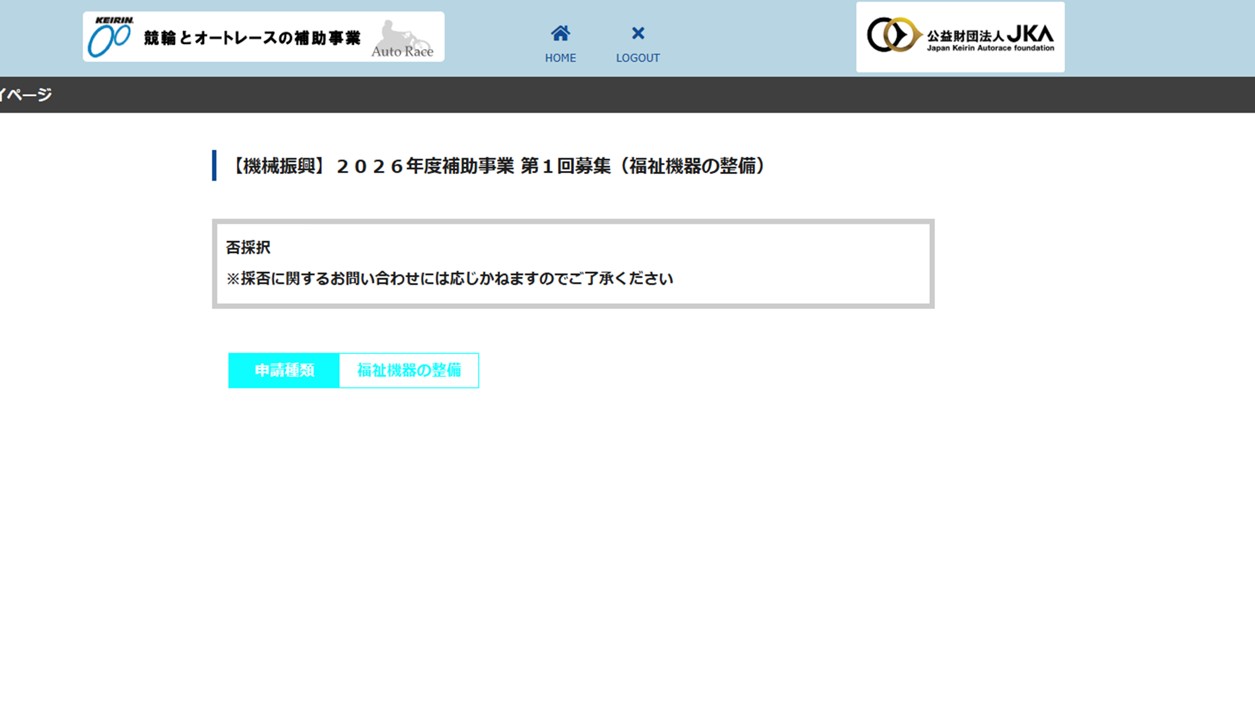Click the HOME house icon
The width and height of the screenshot is (1255, 720).
(560, 33)
